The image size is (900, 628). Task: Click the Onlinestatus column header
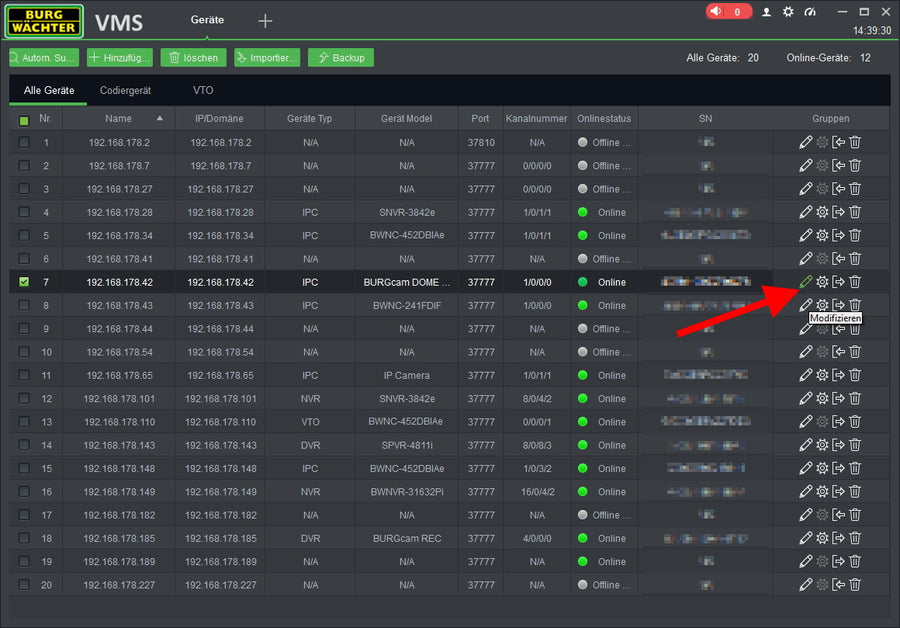604,119
